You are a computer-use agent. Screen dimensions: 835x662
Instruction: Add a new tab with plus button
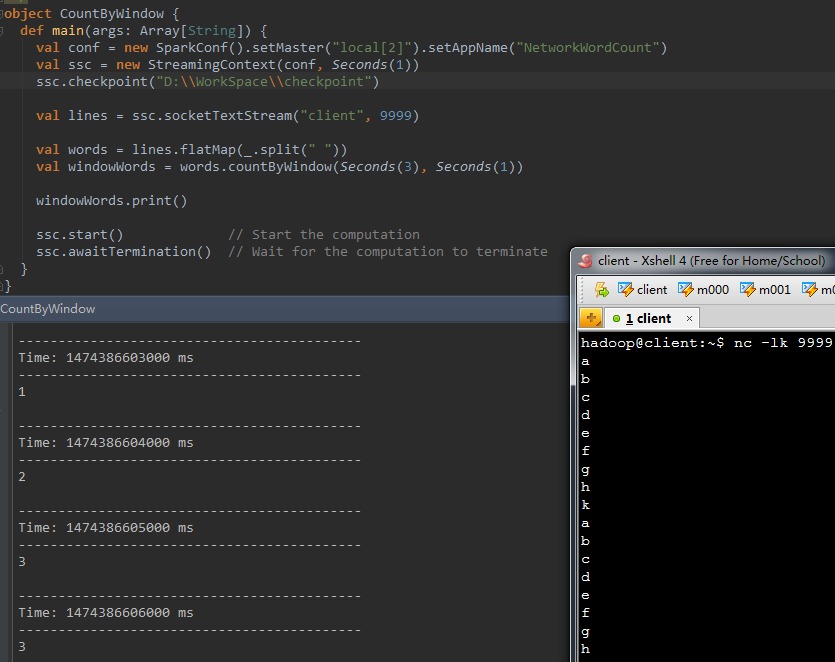[x=591, y=319]
